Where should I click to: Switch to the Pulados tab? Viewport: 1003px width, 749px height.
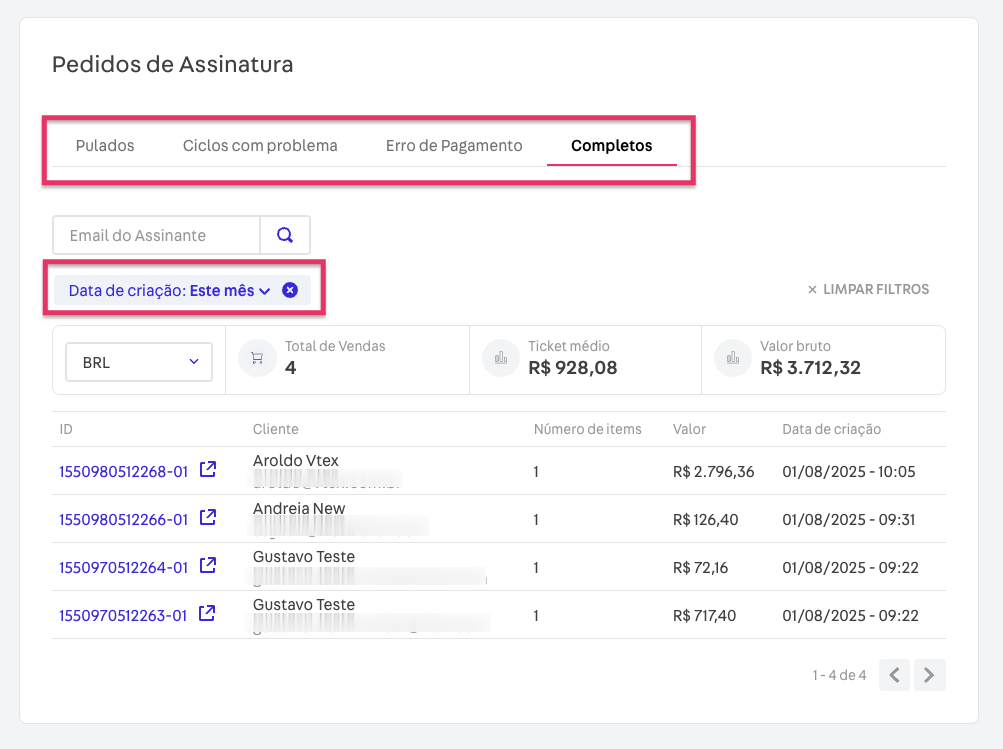pos(105,146)
